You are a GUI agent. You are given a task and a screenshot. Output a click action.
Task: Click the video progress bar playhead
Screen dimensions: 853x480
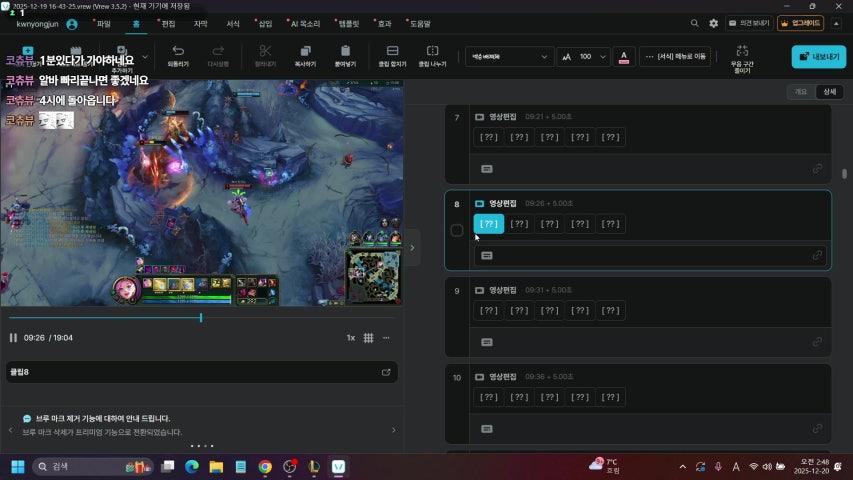[201, 317]
